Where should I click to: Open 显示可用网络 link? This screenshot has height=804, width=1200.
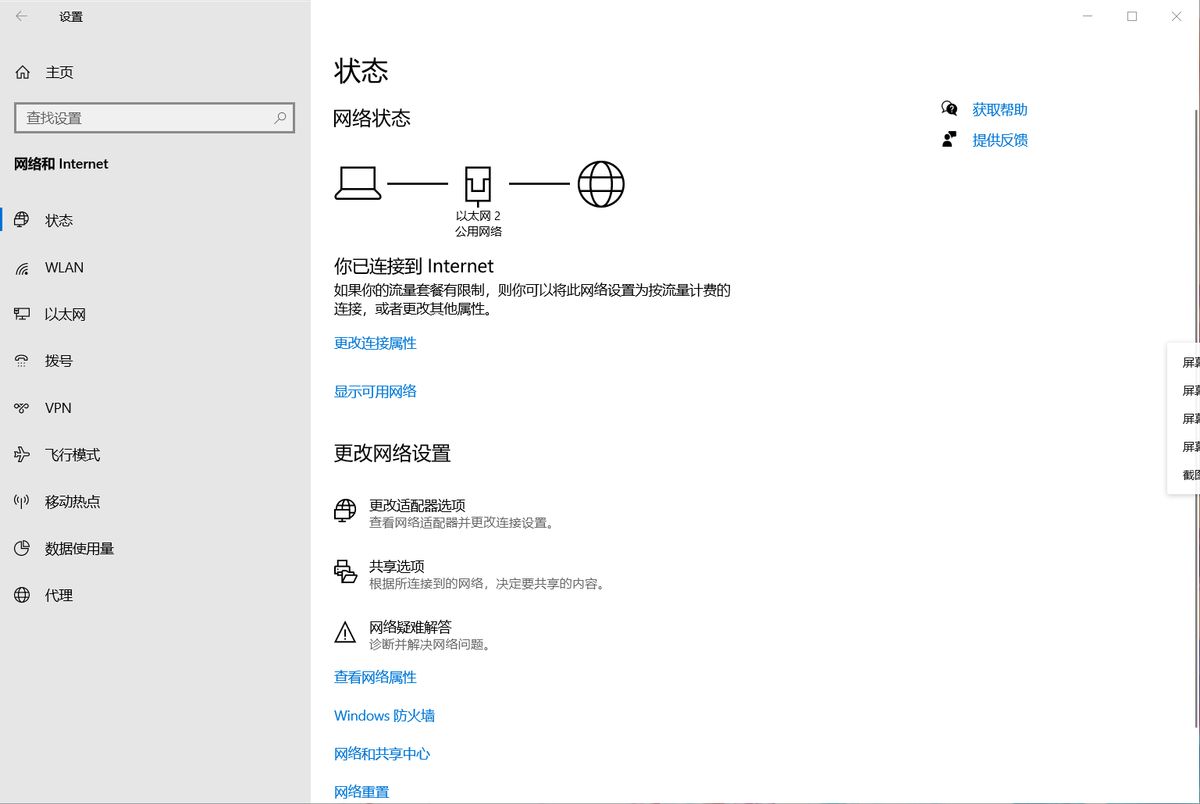click(375, 391)
